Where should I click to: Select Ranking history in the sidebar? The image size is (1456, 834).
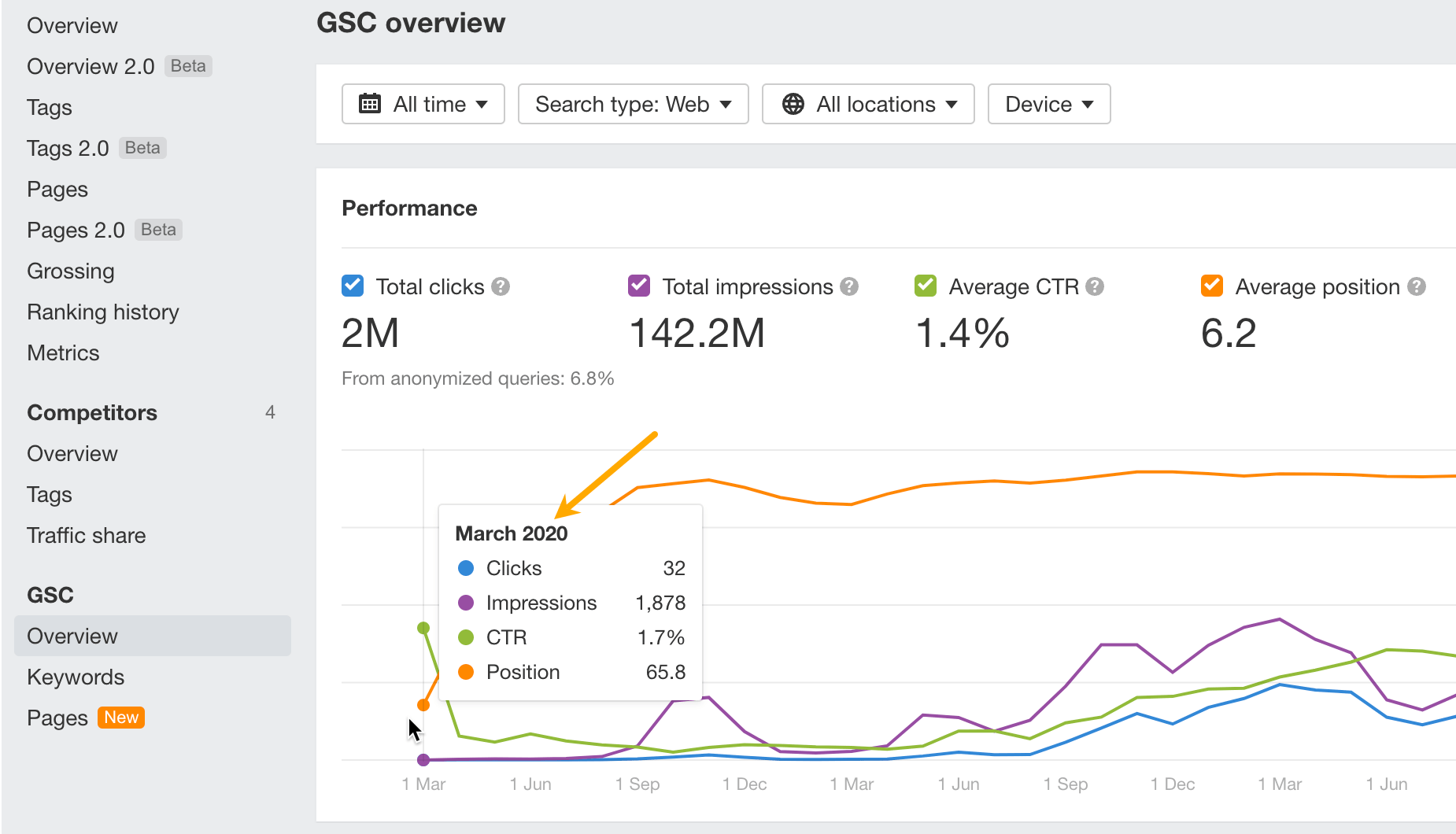pos(102,312)
